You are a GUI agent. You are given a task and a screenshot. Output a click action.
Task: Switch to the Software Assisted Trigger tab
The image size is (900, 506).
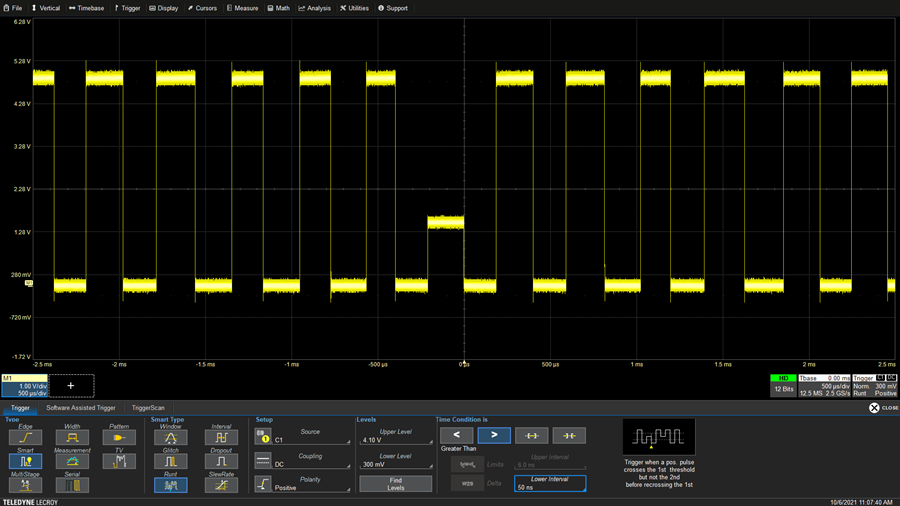pos(81,408)
